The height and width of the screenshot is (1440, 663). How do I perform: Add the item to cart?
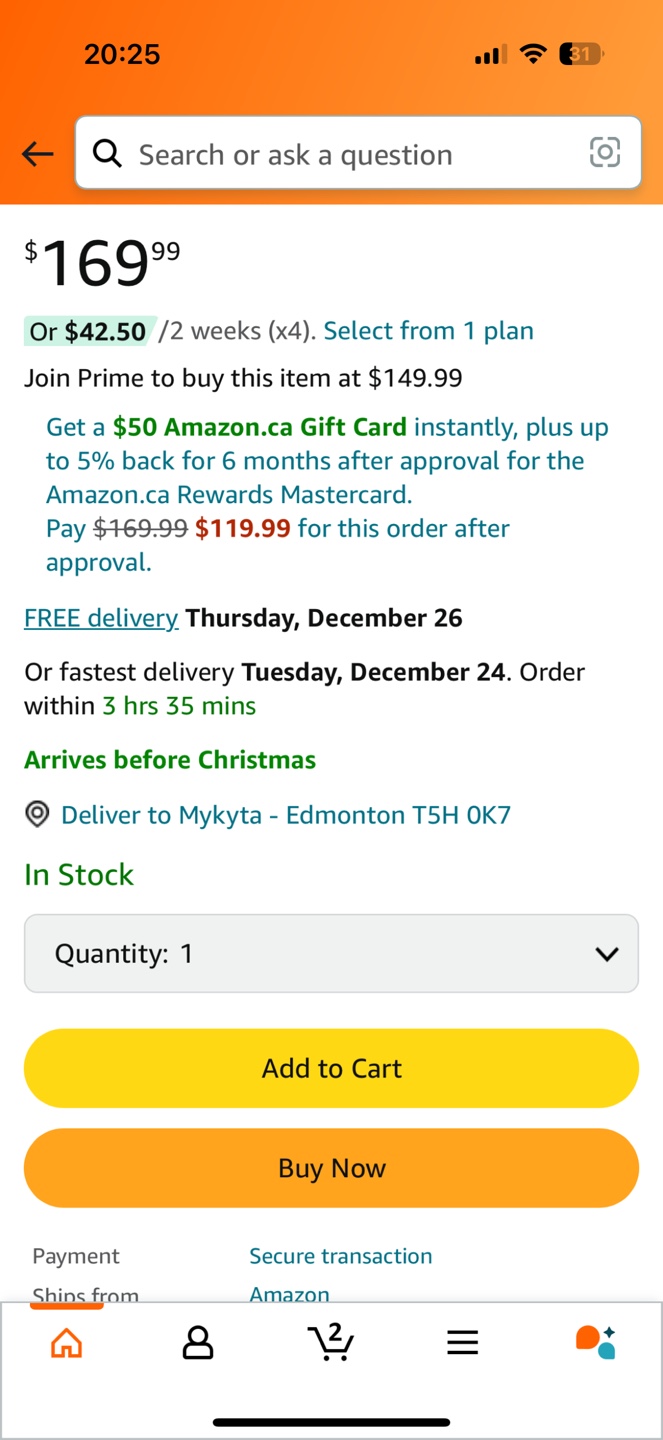[331, 1068]
